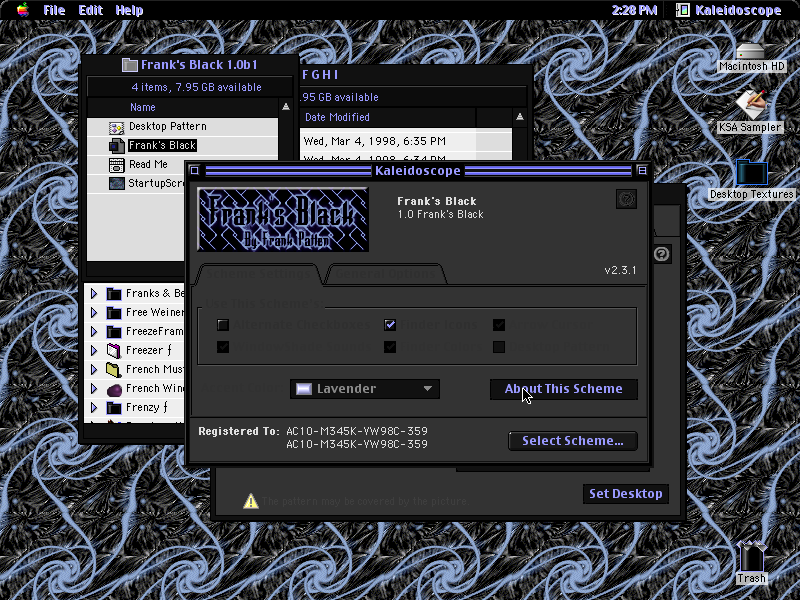Click the Set Desktop button
This screenshot has width=800, height=600.
626,494
